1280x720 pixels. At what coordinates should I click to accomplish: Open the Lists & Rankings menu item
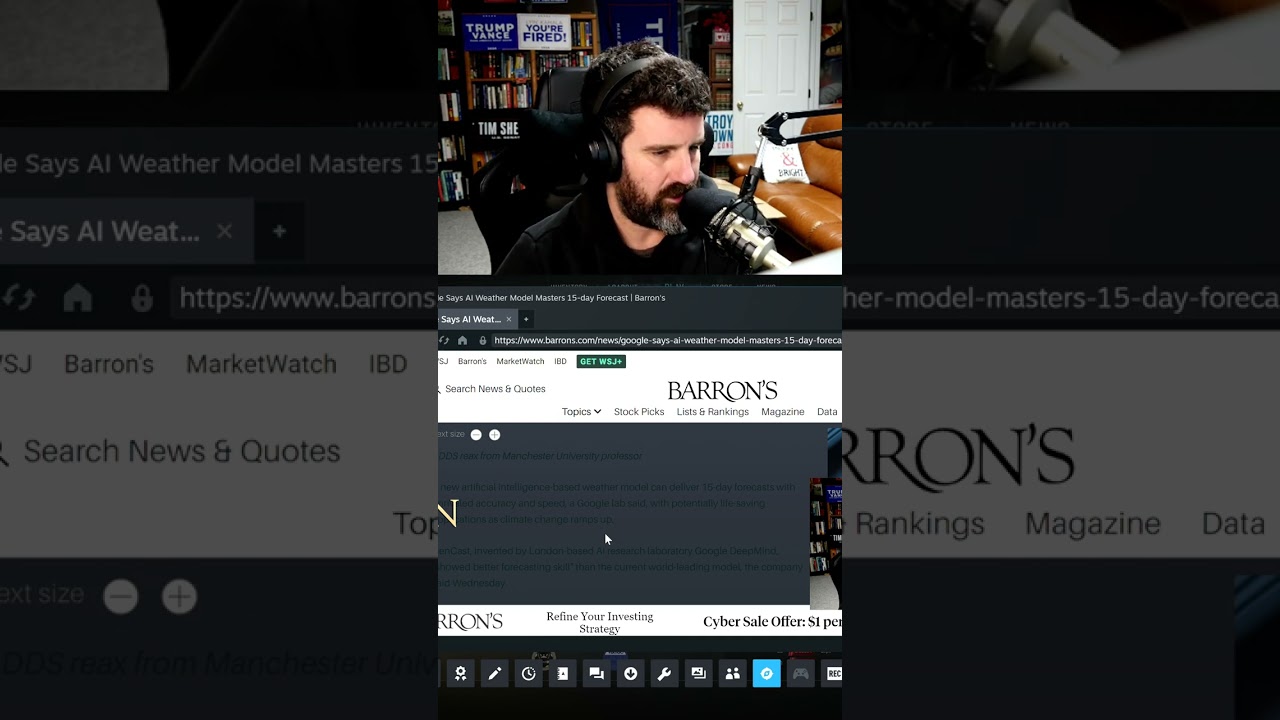point(713,412)
